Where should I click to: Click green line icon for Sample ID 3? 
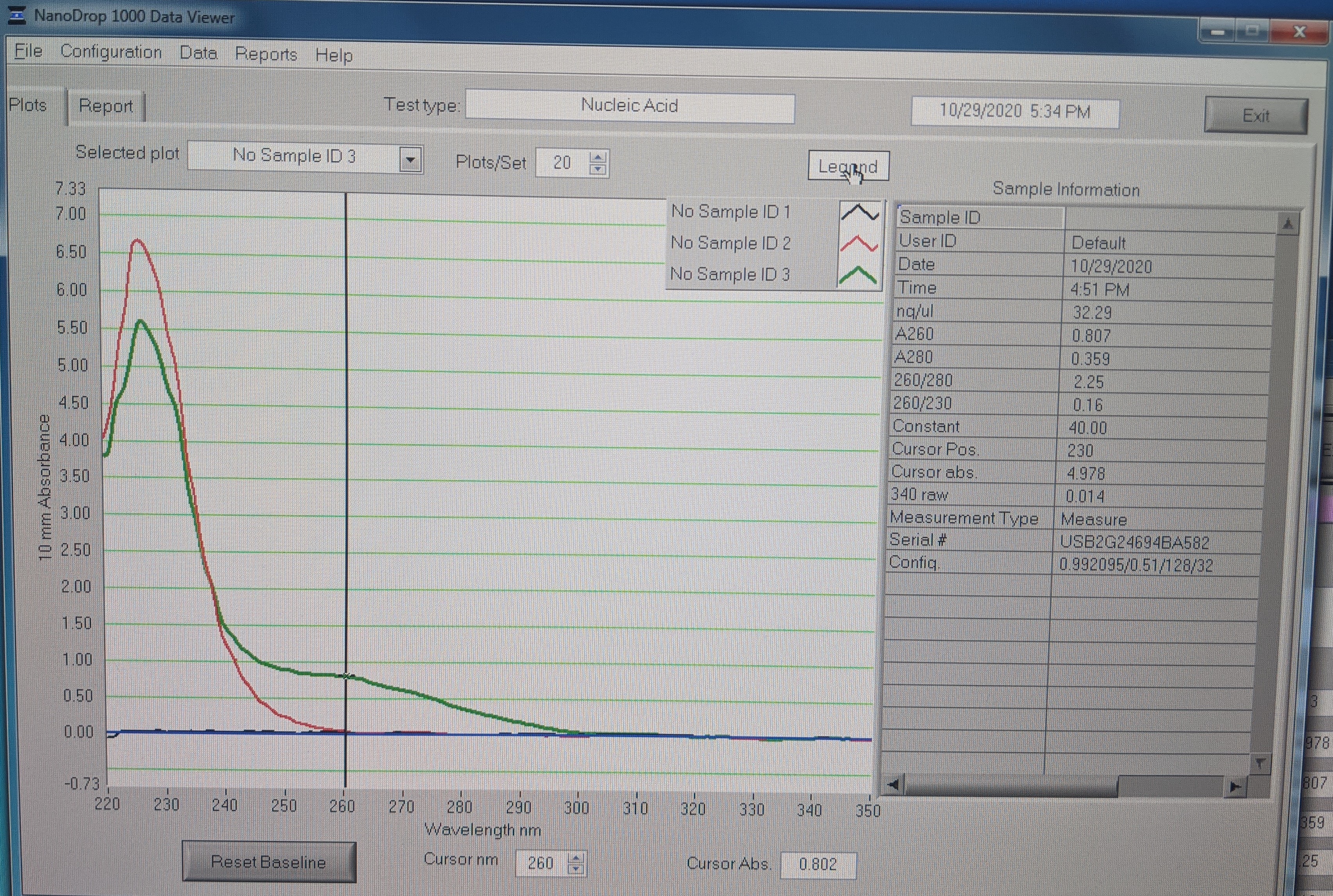point(857,276)
